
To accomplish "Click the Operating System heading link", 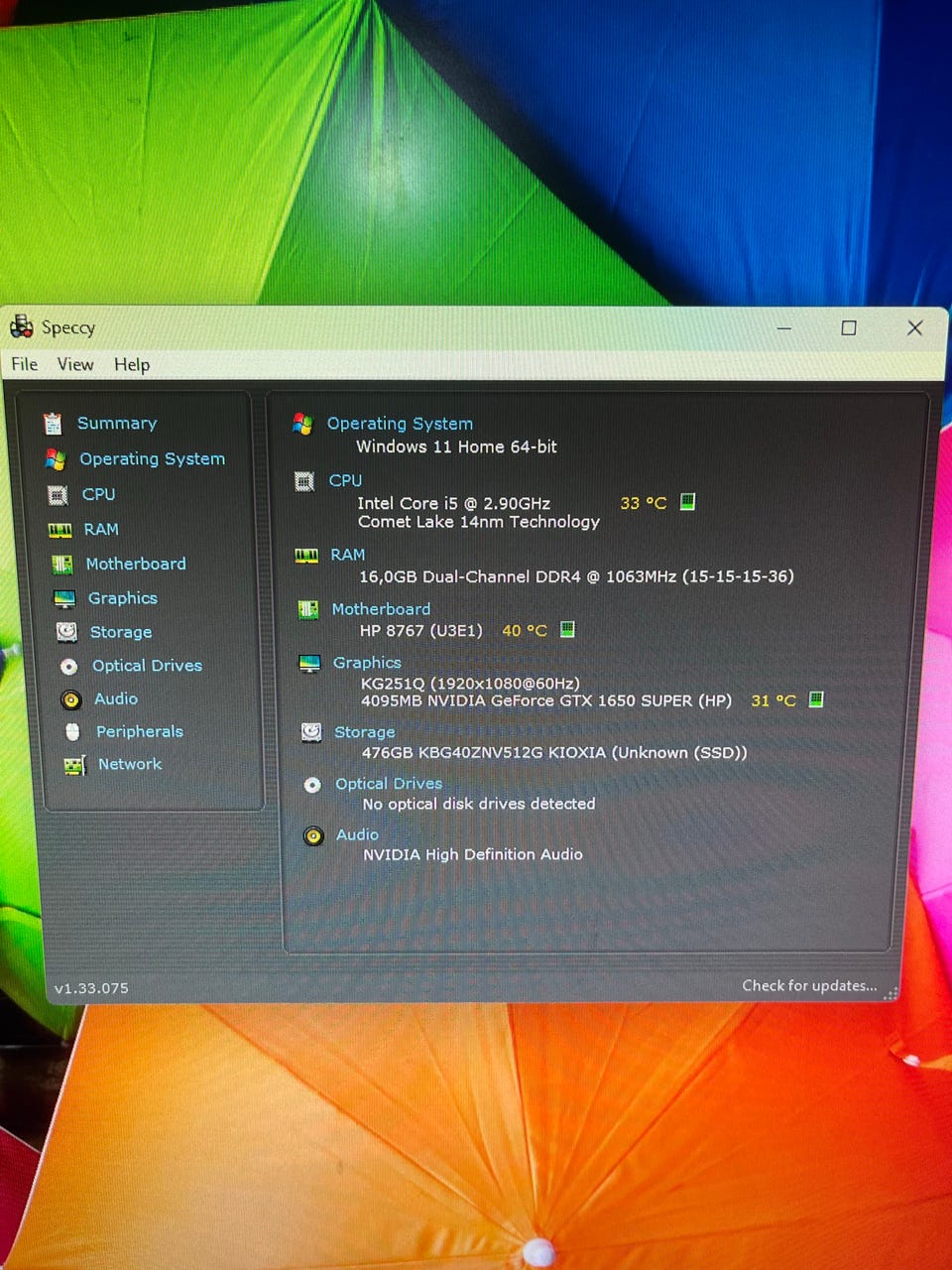I will click(x=401, y=424).
